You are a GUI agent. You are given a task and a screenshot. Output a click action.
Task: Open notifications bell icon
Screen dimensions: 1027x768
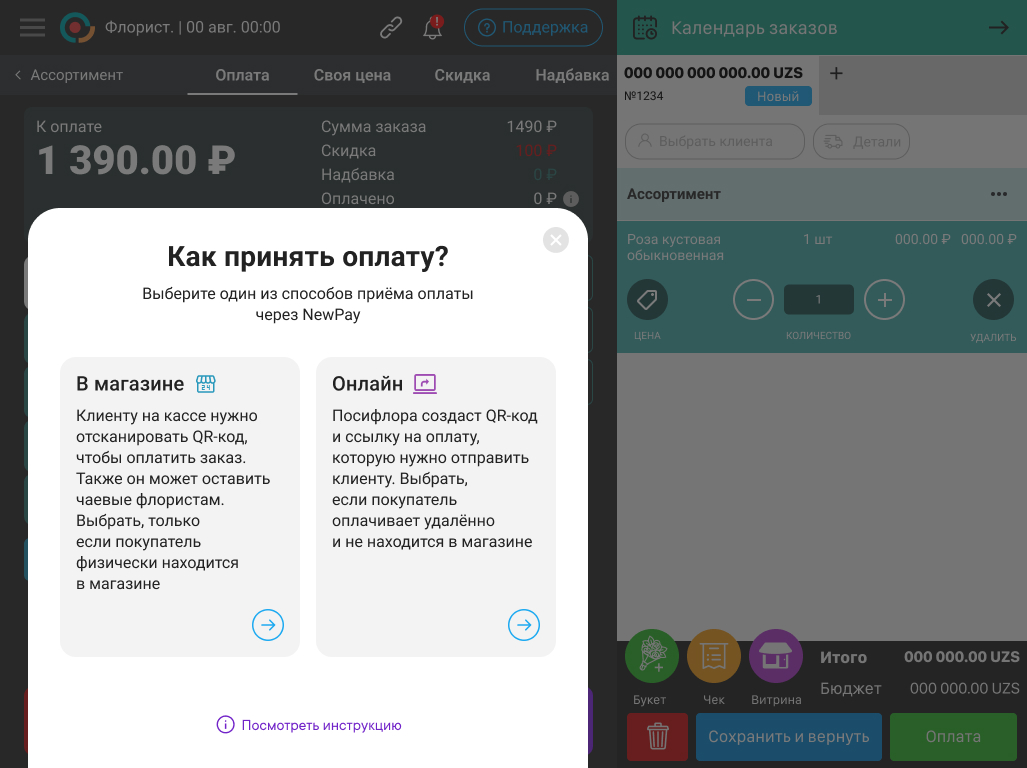(432, 28)
